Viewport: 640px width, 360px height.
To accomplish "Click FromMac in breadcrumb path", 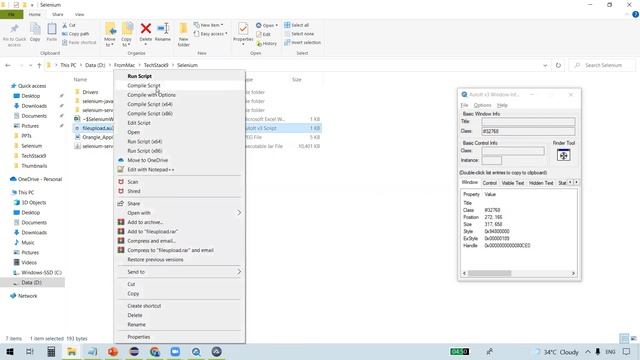I will pyautogui.click(x=124, y=65).
